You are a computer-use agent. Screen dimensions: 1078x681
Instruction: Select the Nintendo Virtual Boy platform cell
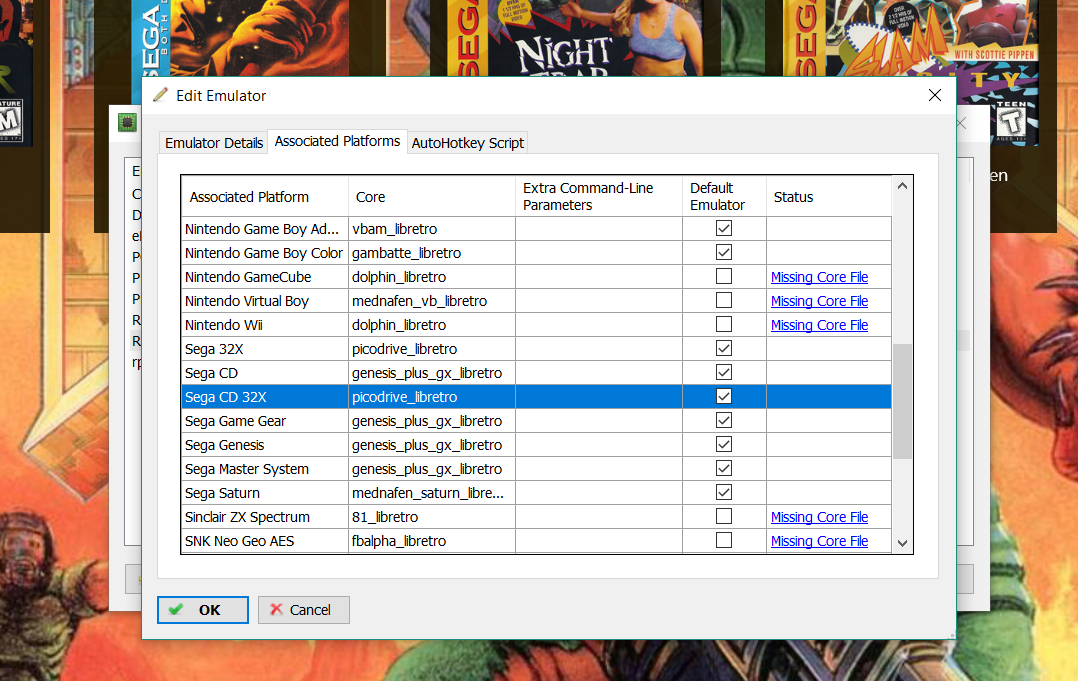tap(265, 301)
